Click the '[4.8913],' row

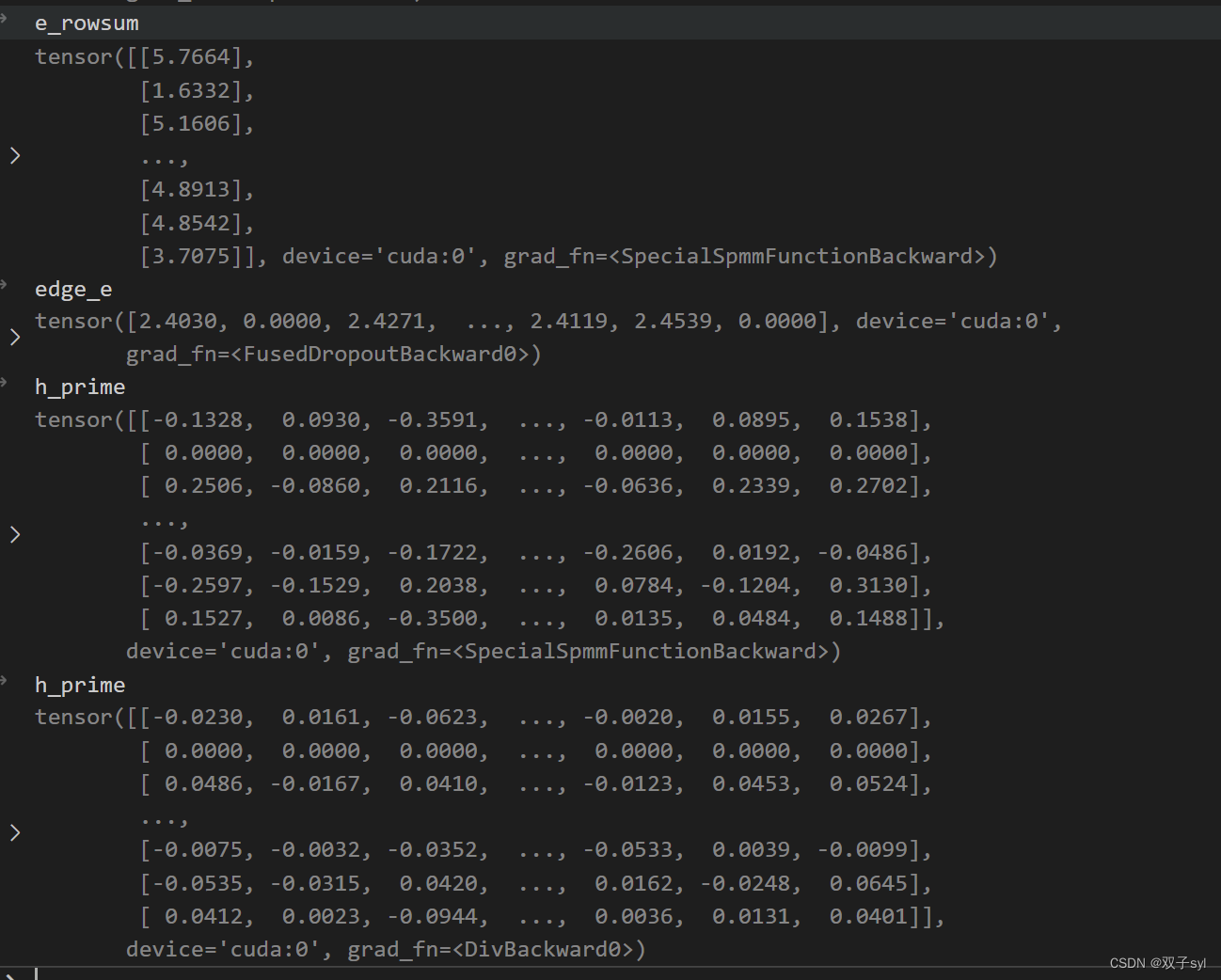198,190
